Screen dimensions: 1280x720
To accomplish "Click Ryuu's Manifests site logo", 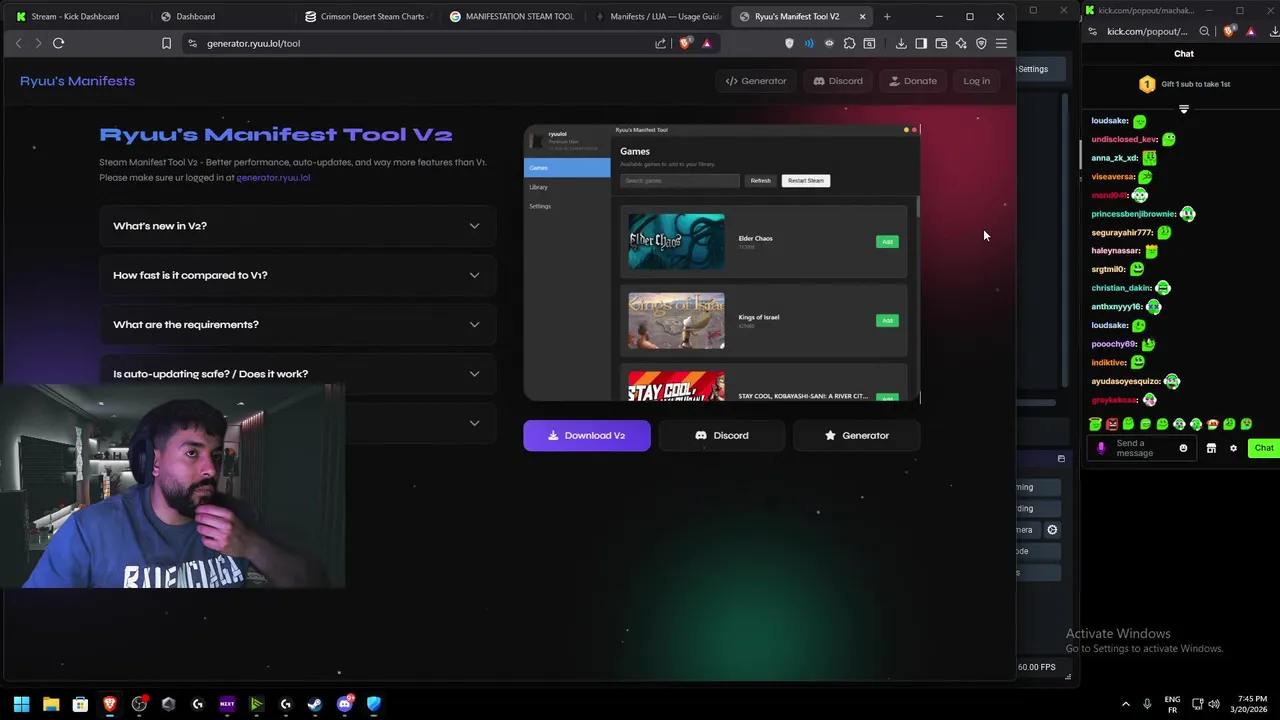I will click(x=77, y=81).
